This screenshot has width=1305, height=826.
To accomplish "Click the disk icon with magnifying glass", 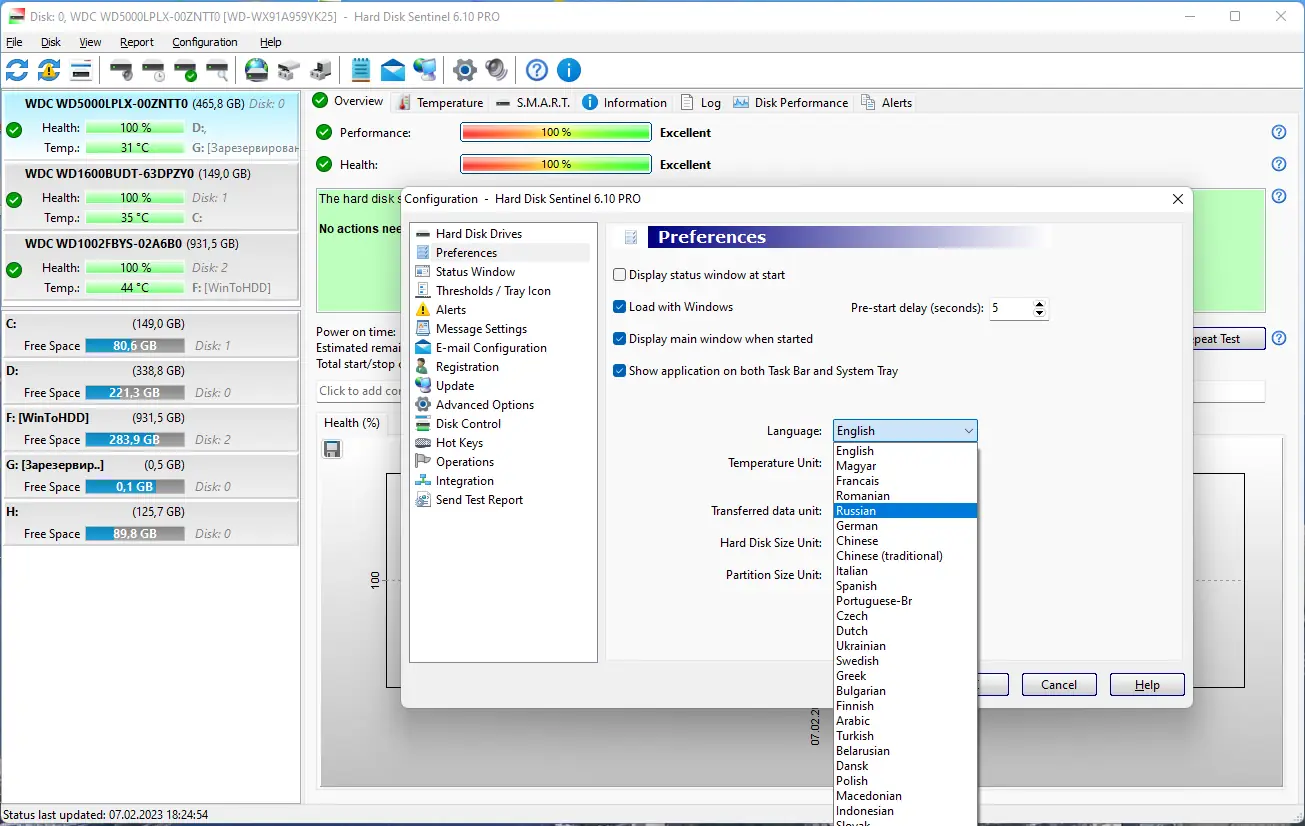I will (x=217, y=70).
